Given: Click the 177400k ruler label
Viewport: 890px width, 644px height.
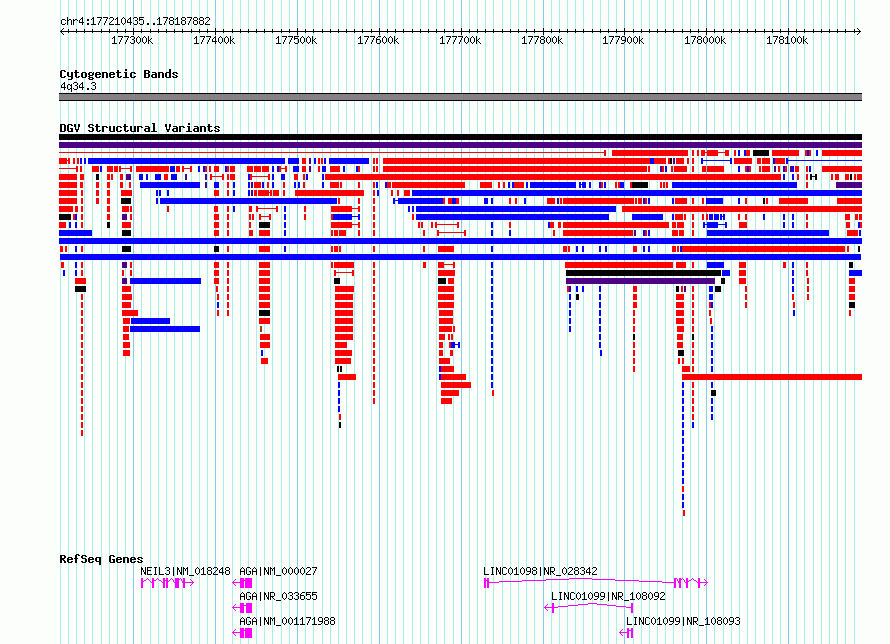Looking at the screenshot, I should click(x=214, y=40).
